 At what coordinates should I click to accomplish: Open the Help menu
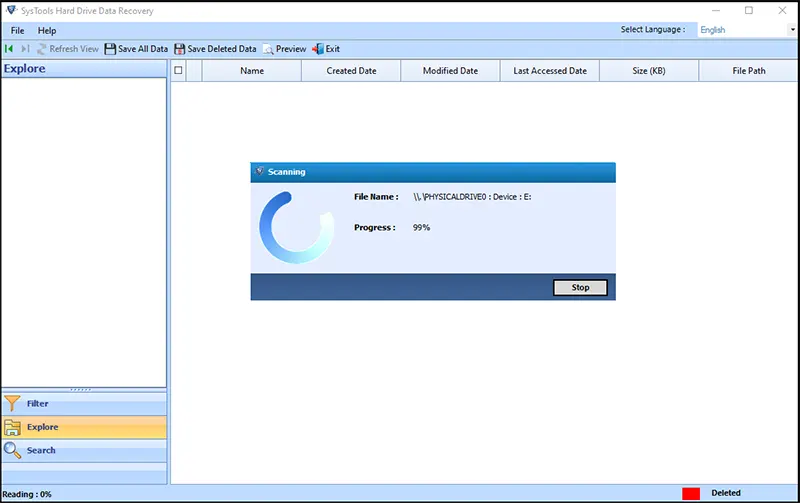point(47,31)
